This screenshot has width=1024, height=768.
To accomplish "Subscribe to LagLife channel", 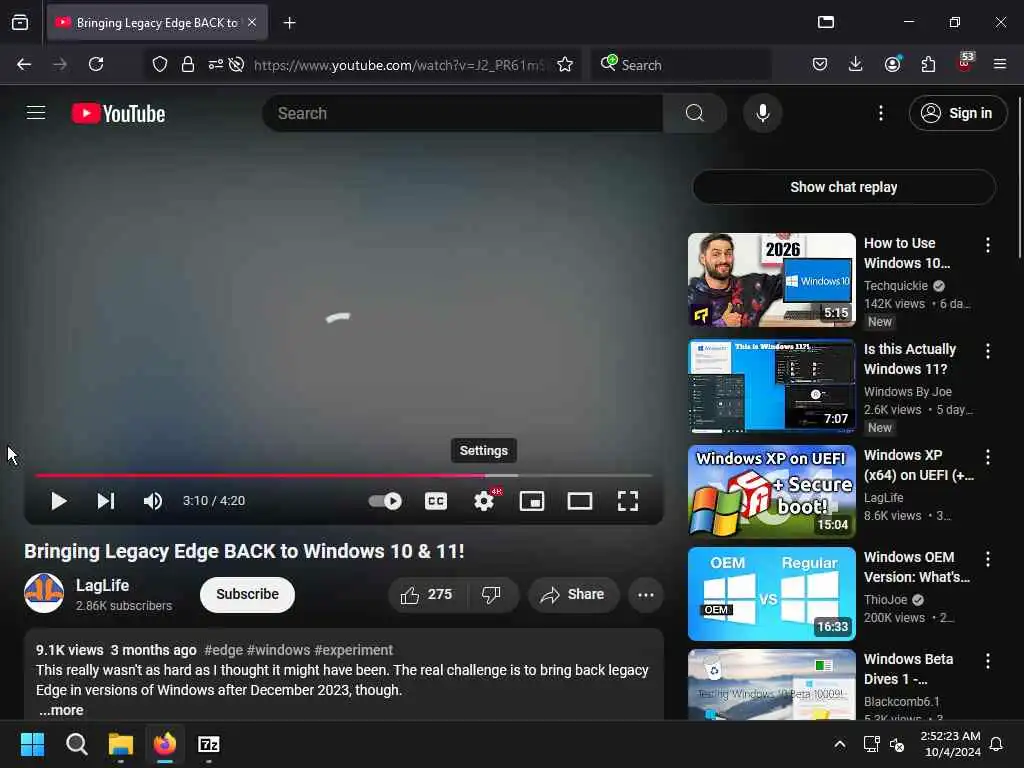I will pos(248,594).
